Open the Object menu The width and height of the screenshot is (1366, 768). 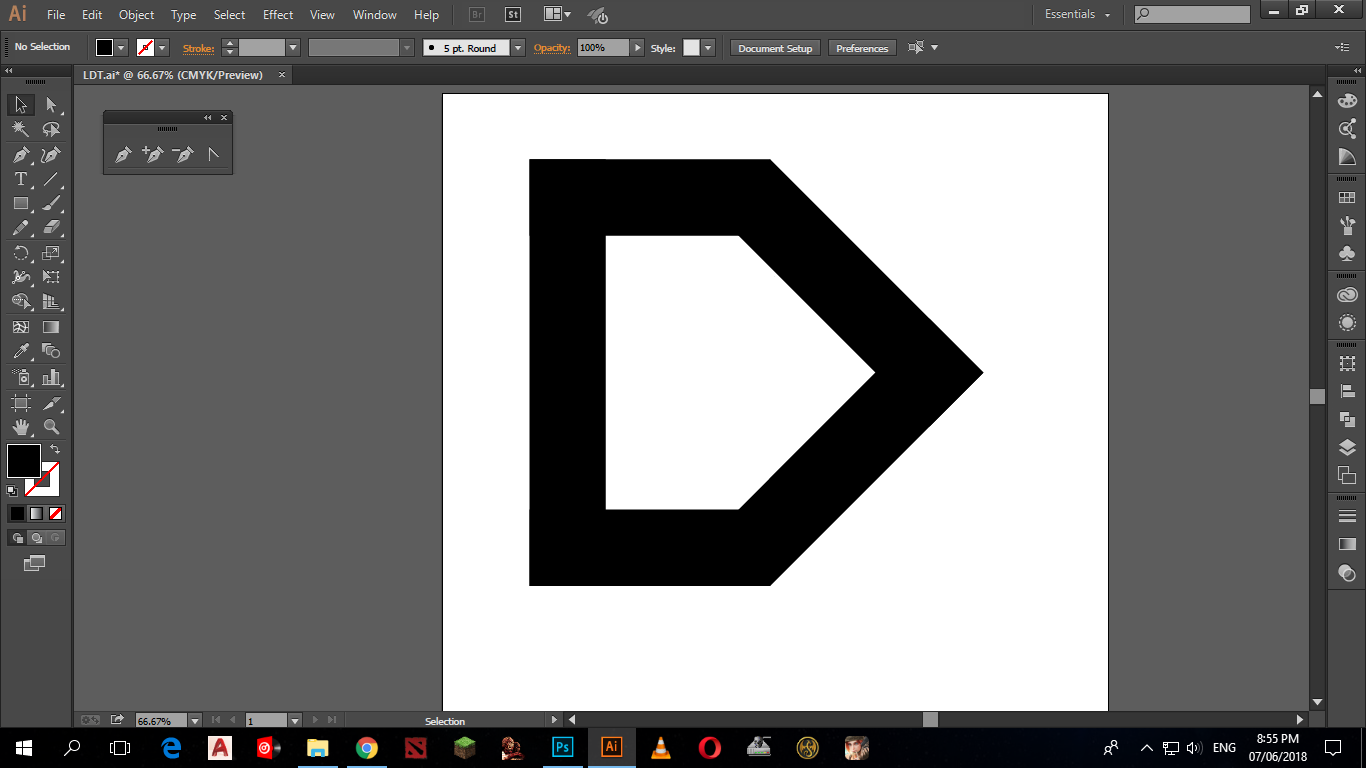[136, 15]
